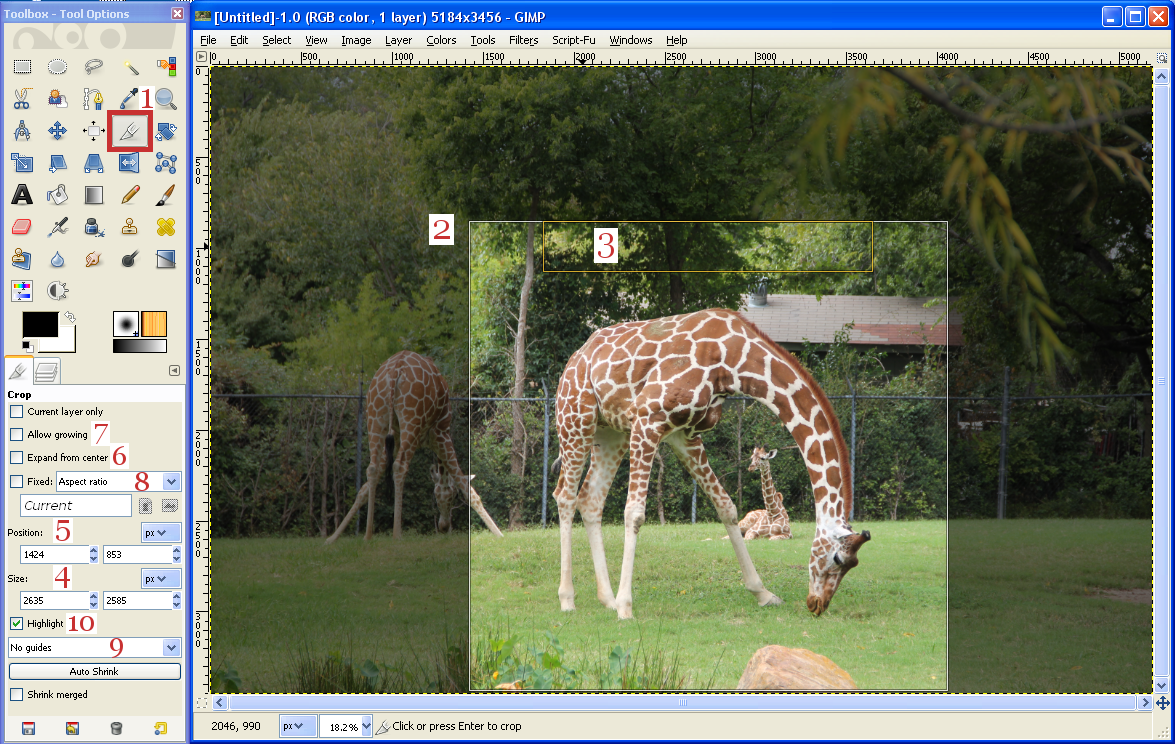Open the No guides dropdown

coord(93,647)
